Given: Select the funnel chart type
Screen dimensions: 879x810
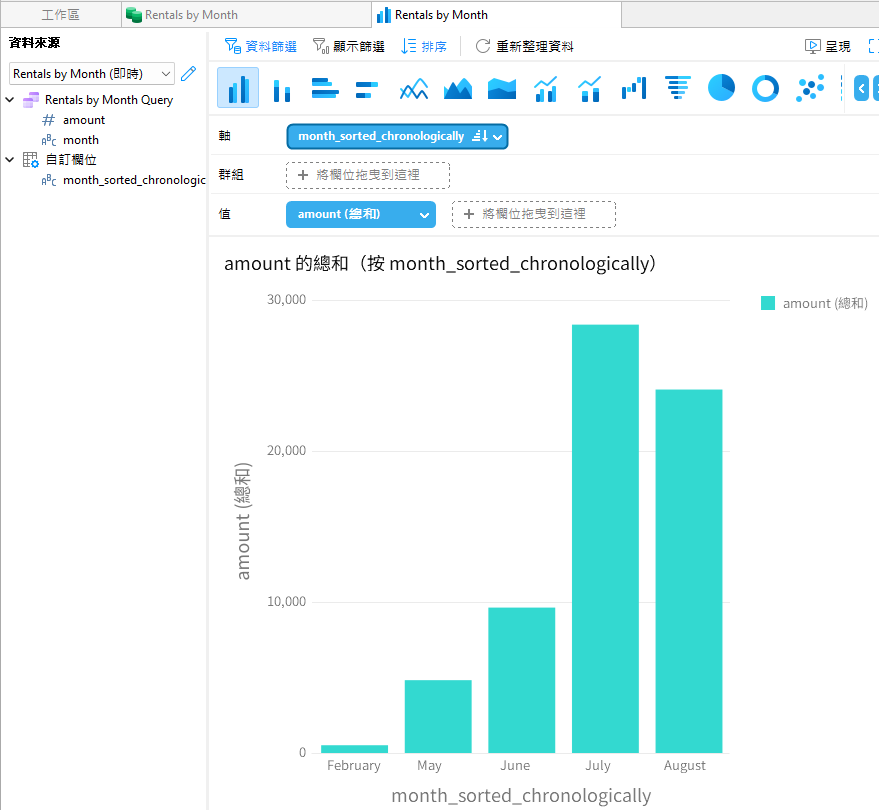Looking at the screenshot, I should pos(677,88).
